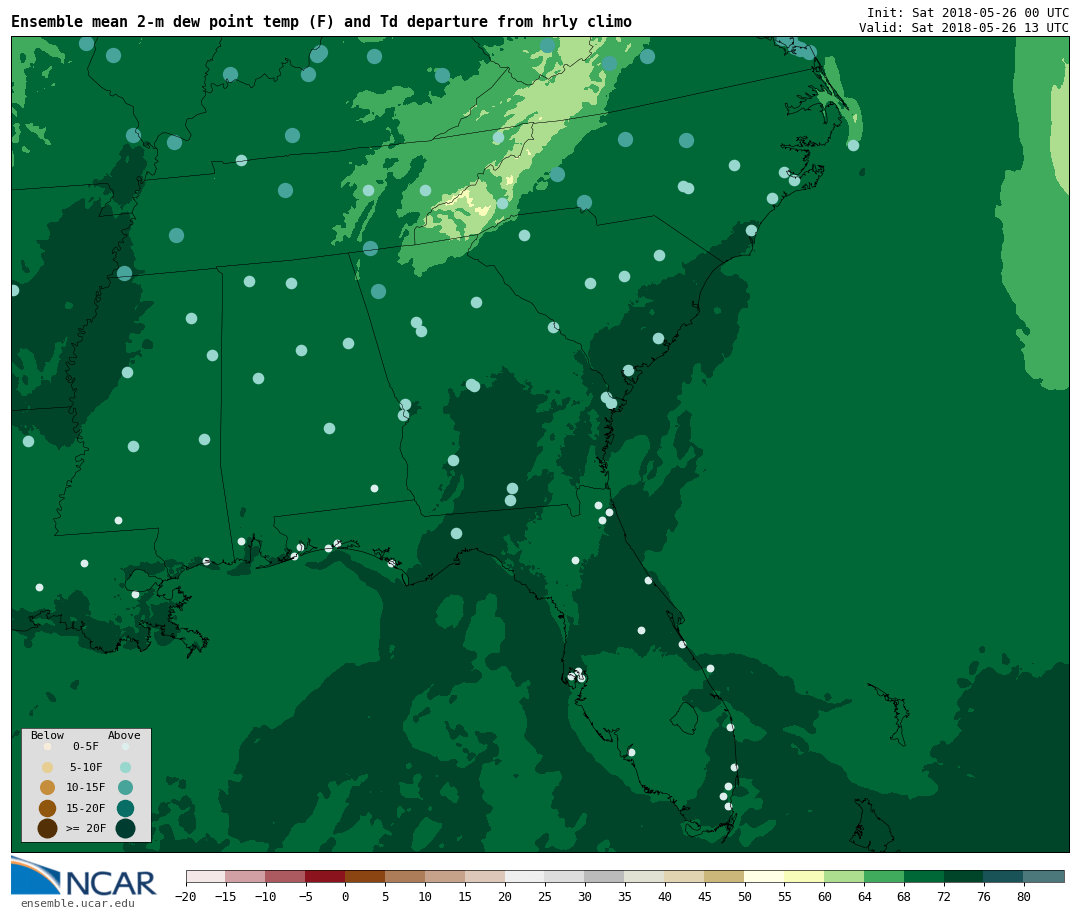Select dark red colorbar swatch between -5 and 0

coord(326,876)
